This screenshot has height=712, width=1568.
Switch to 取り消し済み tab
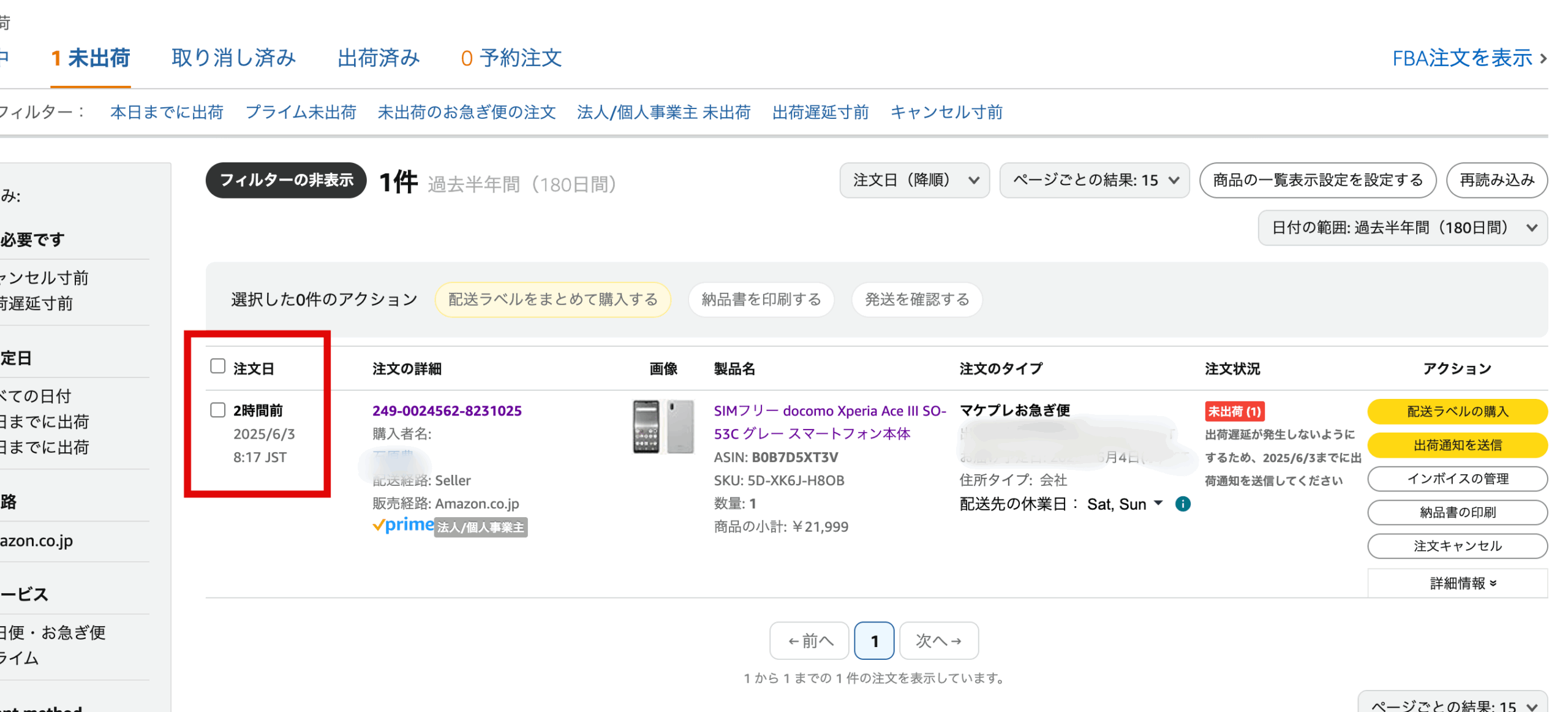click(x=233, y=58)
